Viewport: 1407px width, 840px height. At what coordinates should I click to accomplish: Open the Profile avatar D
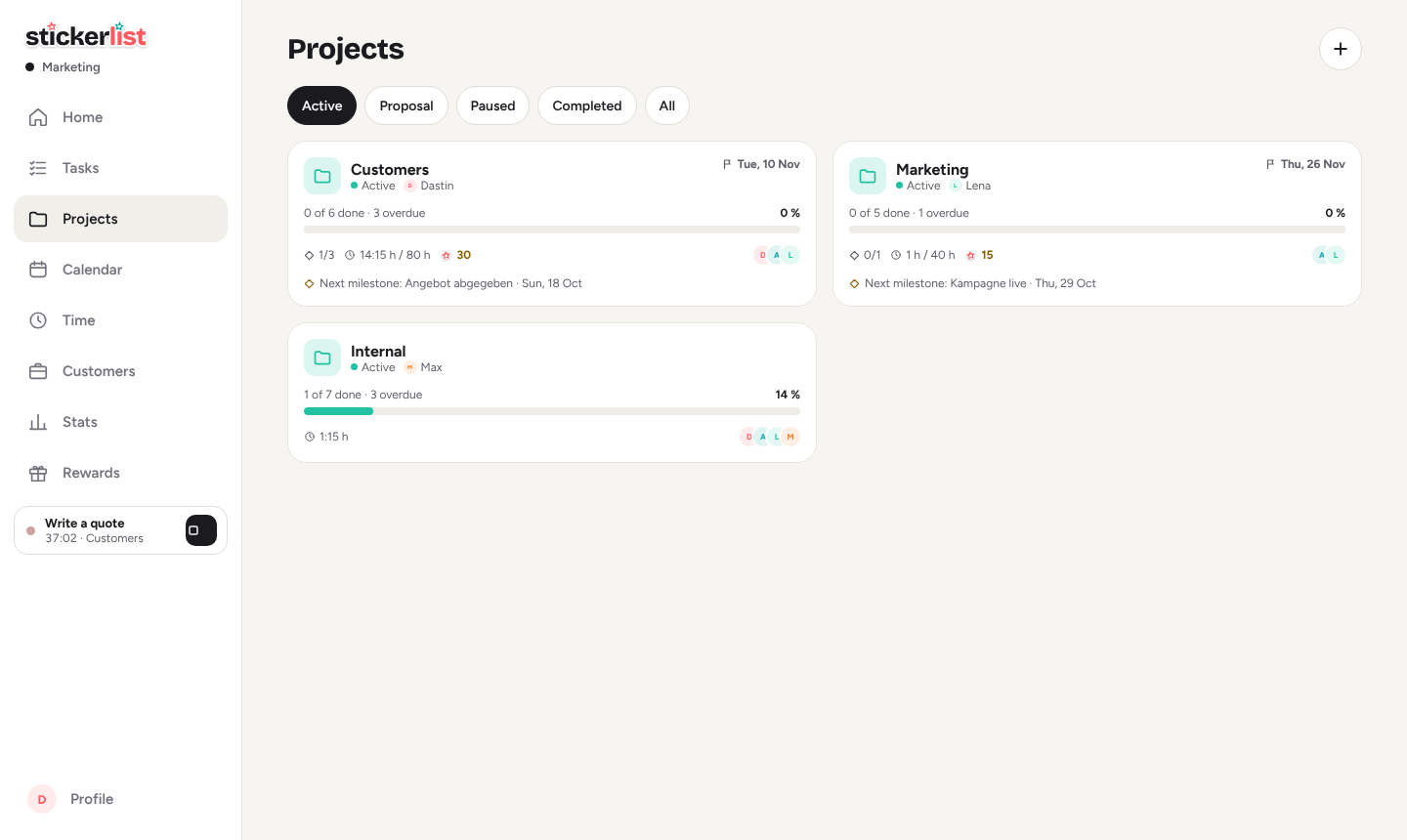(42, 799)
